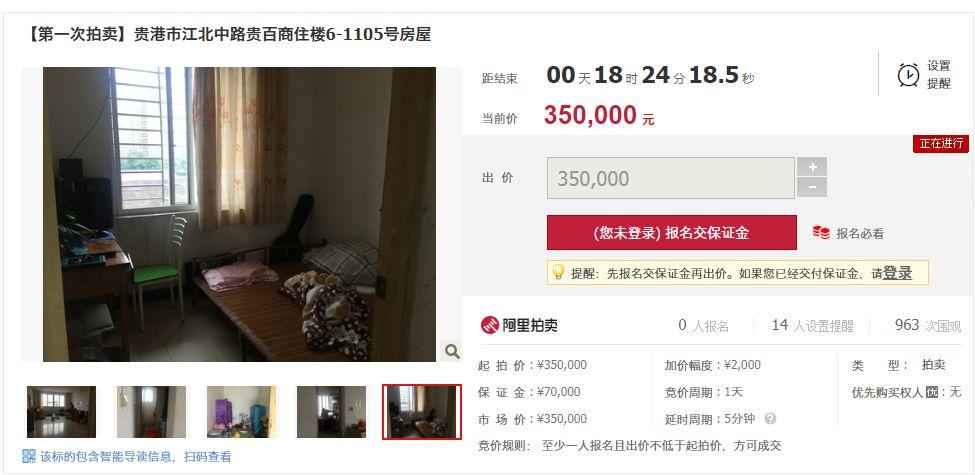975x475 pixels.
Task: Click the bid price input field
Action: 670,178
